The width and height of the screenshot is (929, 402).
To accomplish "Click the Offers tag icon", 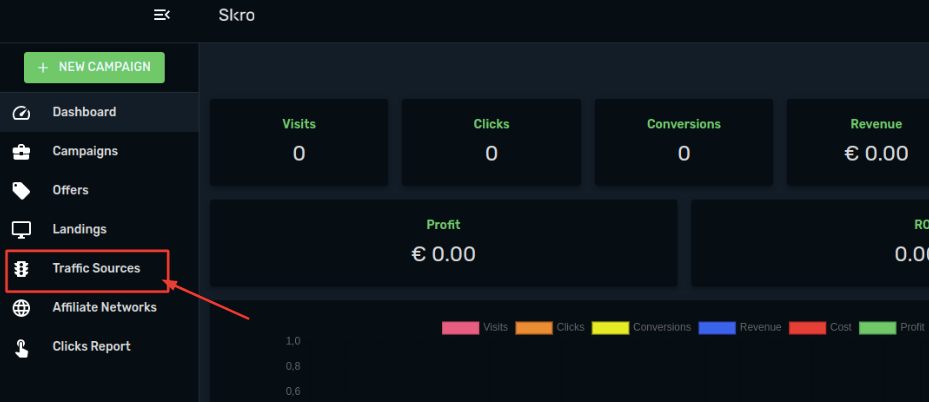I will pos(21,191).
